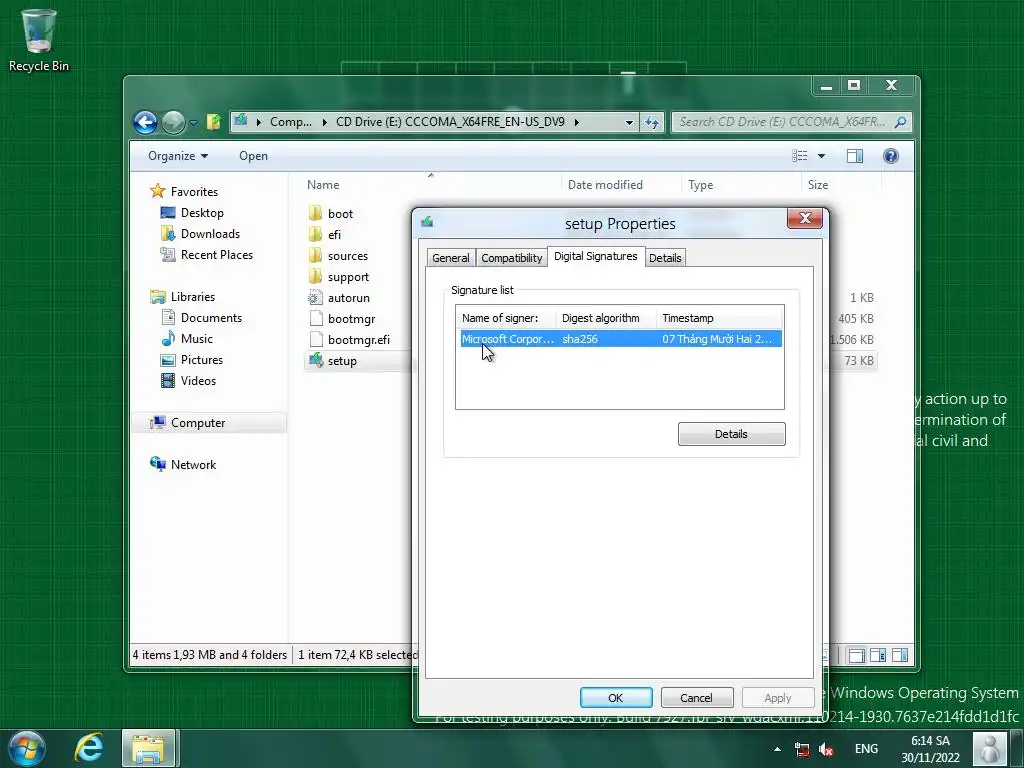Confirm the dialog with OK
Image resolution: width=1024 pixels, height=768 pixels.
(616, 697)
